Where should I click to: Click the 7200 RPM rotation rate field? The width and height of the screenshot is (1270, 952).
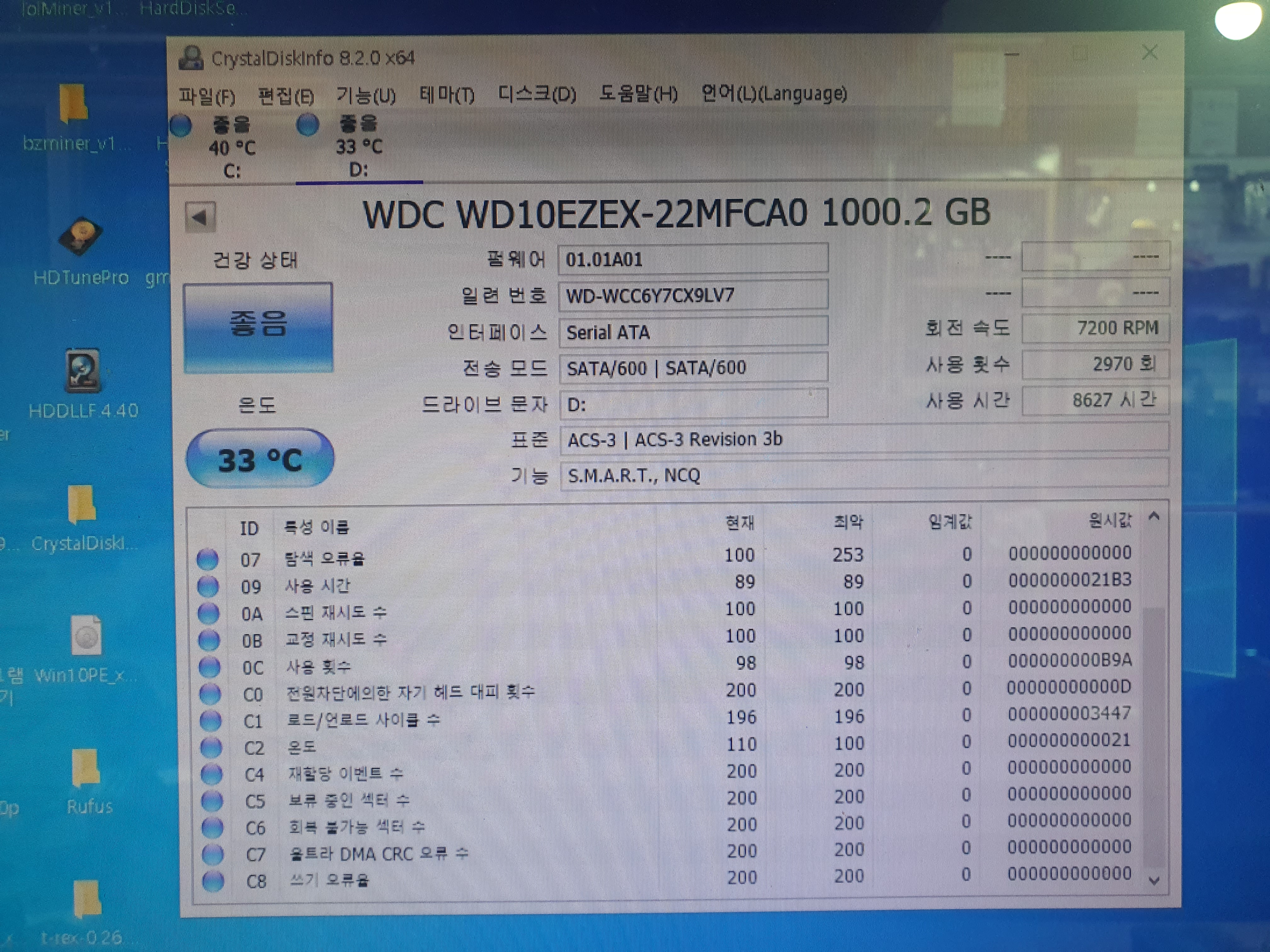tap(1096, 328)
